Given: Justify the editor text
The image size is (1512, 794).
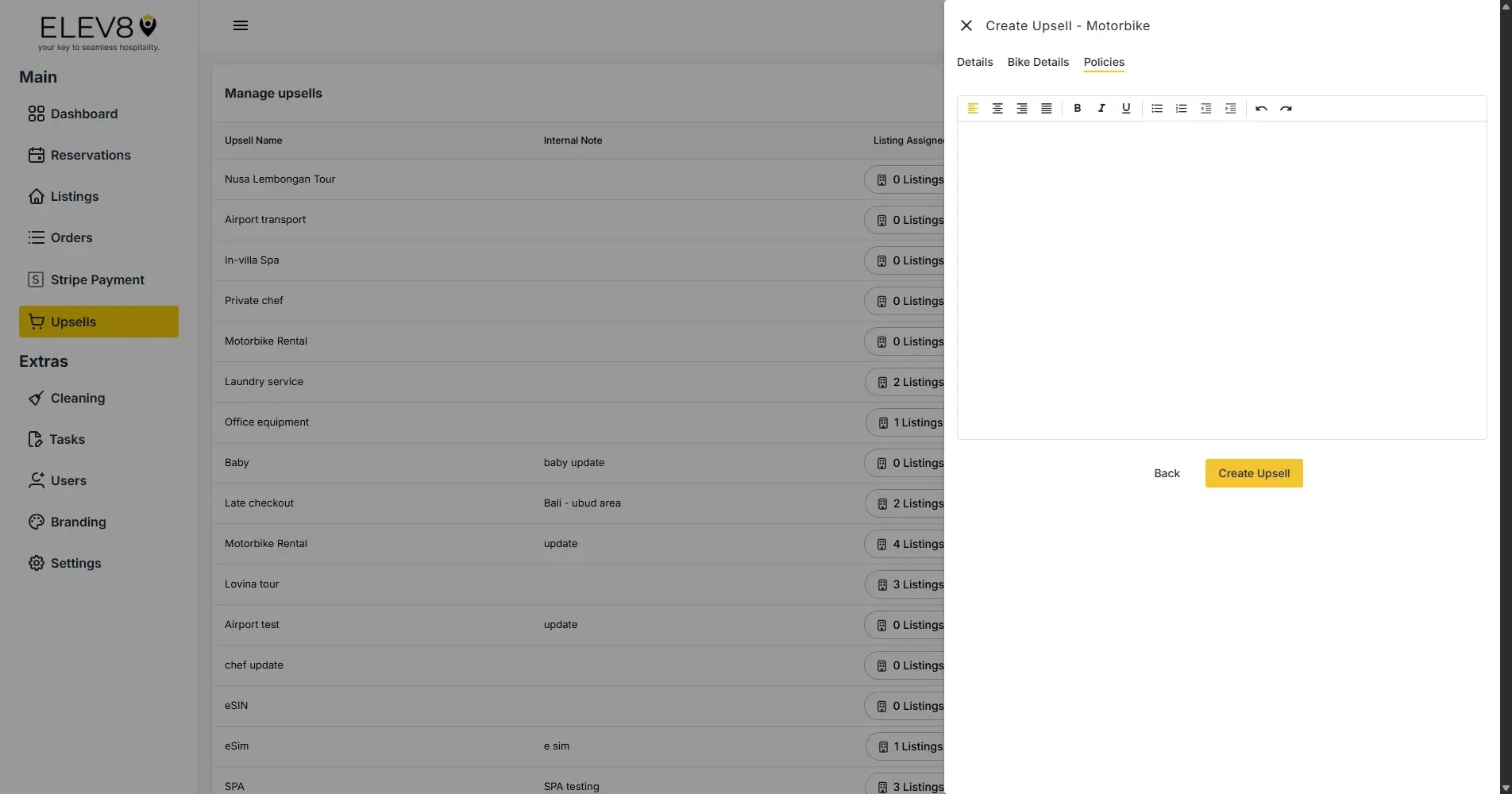Looking at the screenshot, I should coord(1046,109).
